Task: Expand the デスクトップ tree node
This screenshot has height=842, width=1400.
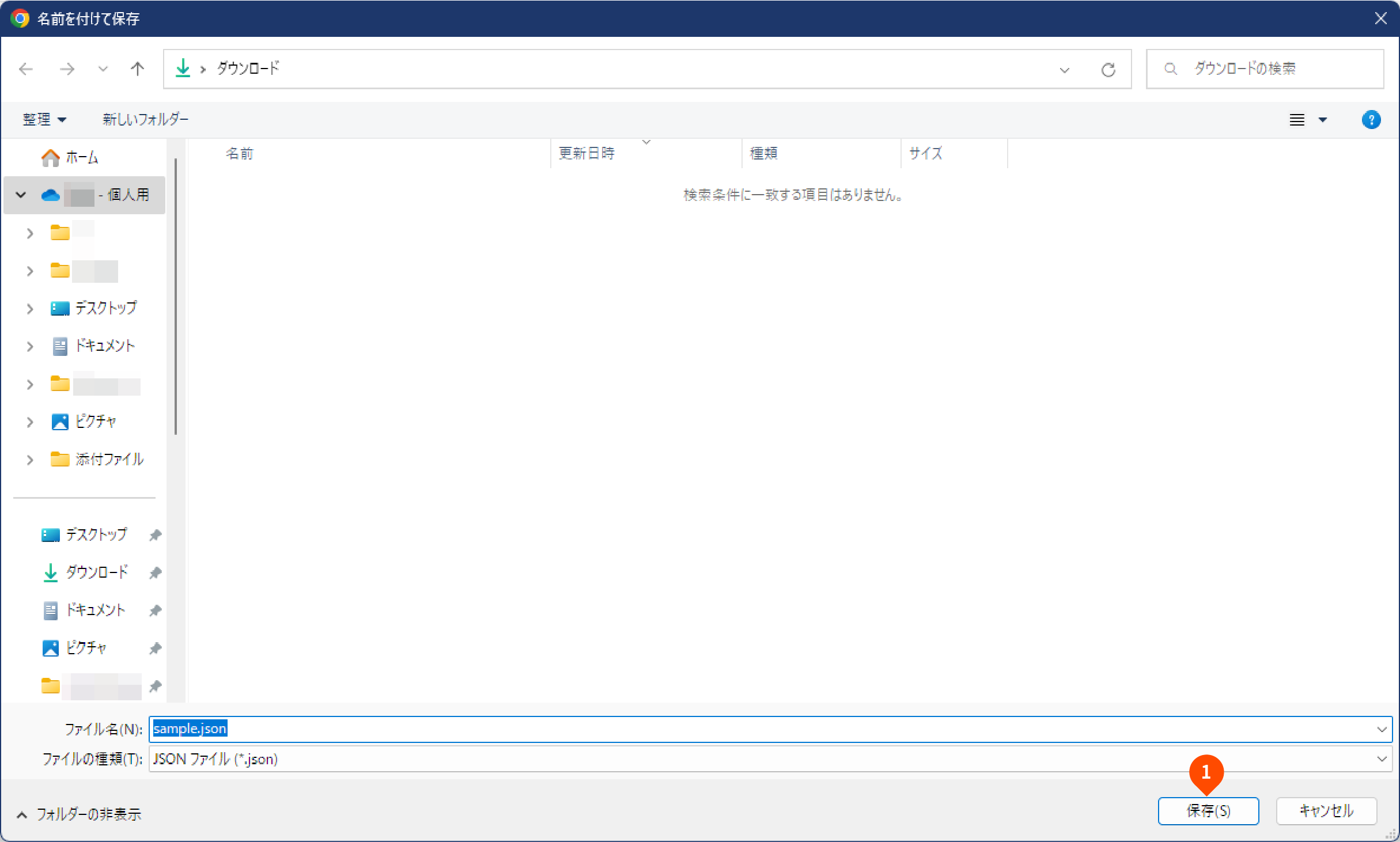Action: coord(30,309)
